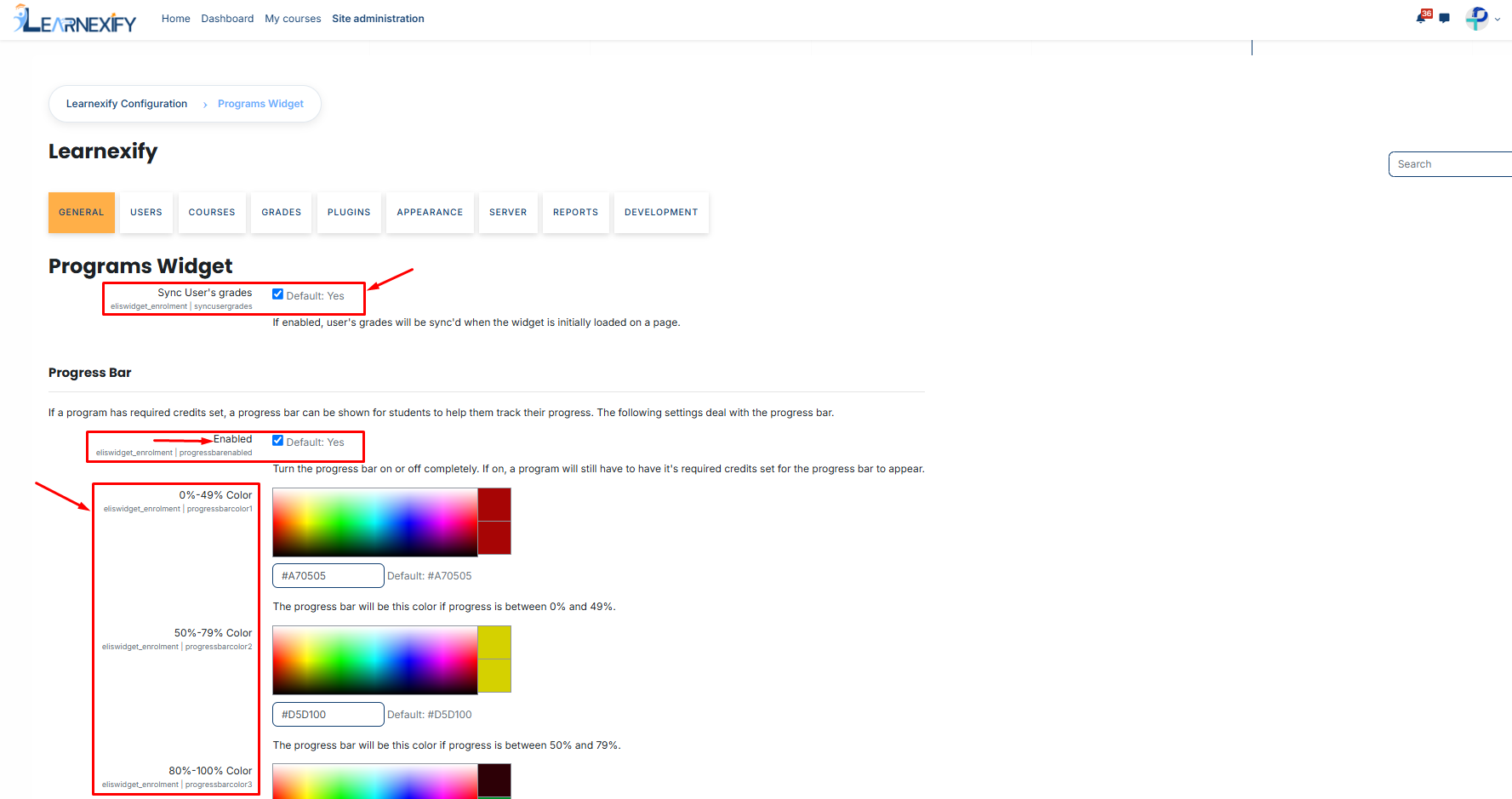Expand the user menu dropdown arrow
Image resolution: width=1512 pixels, height=799 pixels.
pos(1498,19)
